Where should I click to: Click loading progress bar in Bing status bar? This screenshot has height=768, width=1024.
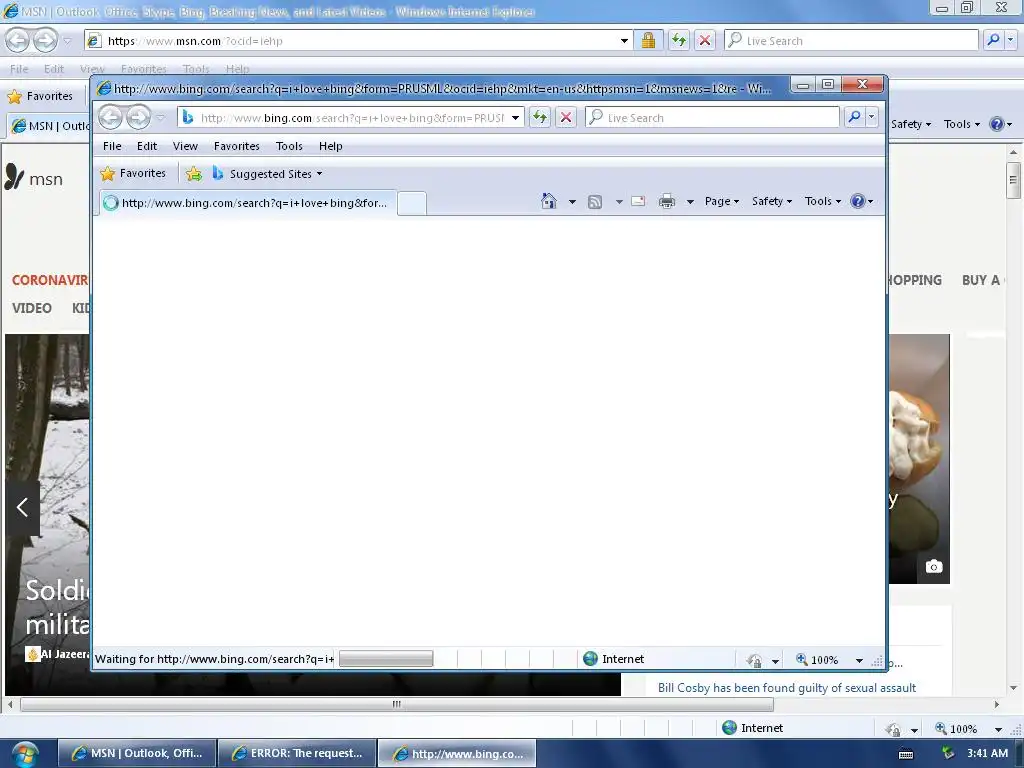(x=386, y=659)
